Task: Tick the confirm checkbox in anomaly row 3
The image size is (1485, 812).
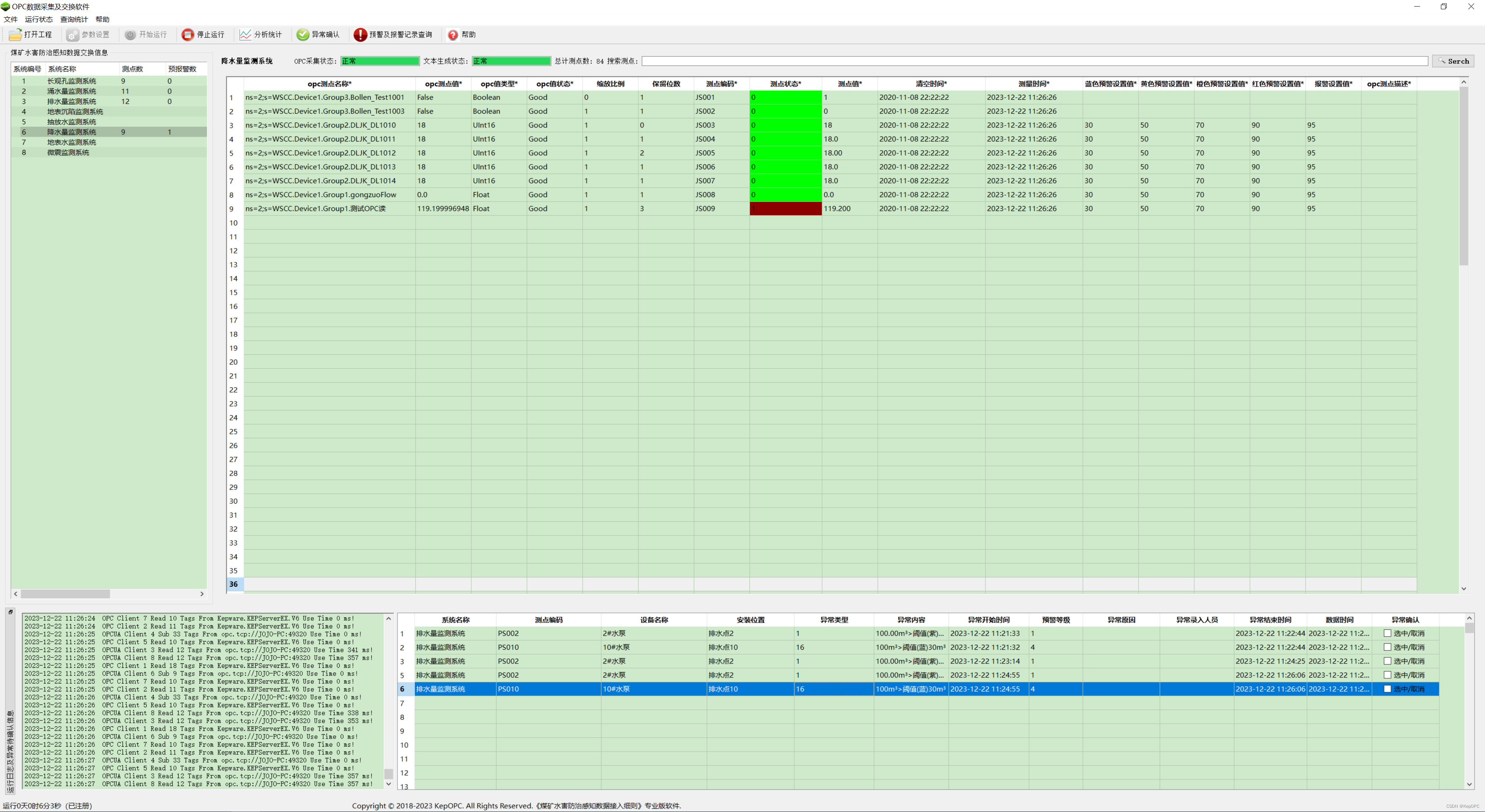Action: pos(1388,661)
